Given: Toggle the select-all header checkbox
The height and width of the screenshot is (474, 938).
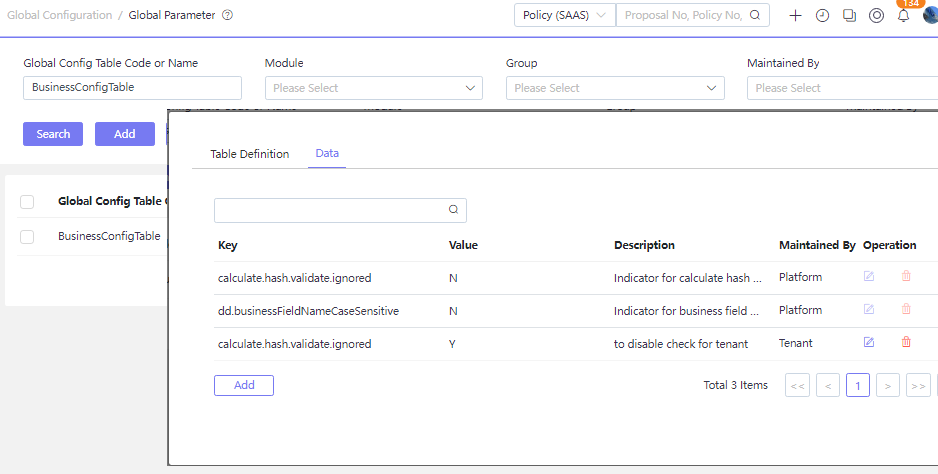Looking at the screenshot, I should pyautogui.click(x=27, y=202).
